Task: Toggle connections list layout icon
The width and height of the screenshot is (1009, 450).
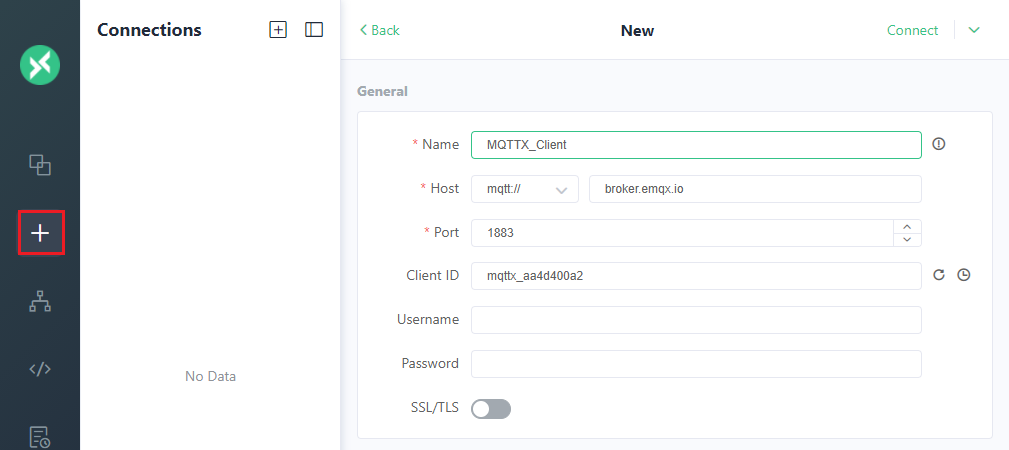Action: [314, 30]
